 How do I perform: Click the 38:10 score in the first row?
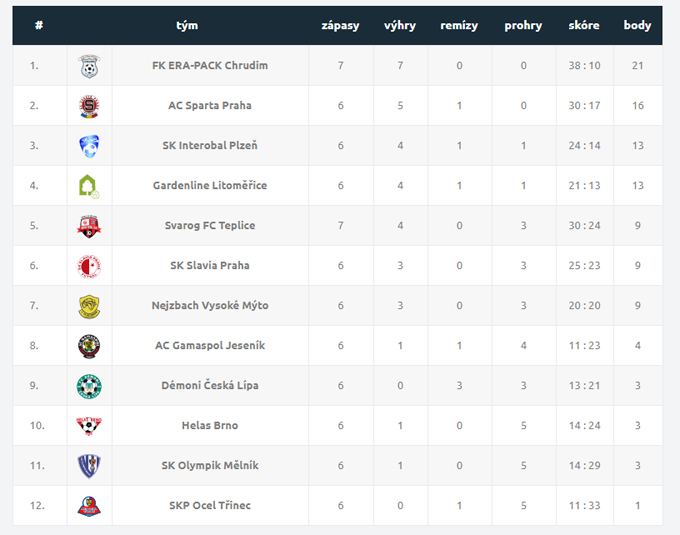coord(585,65)
